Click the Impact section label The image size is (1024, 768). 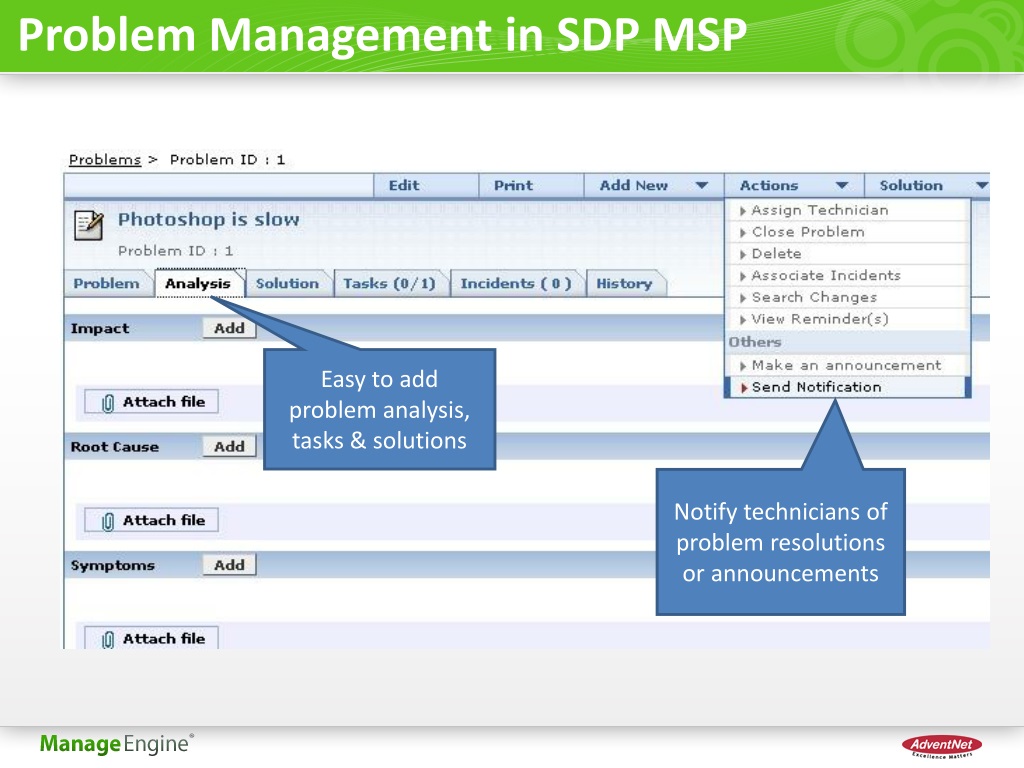coord(100,328)
